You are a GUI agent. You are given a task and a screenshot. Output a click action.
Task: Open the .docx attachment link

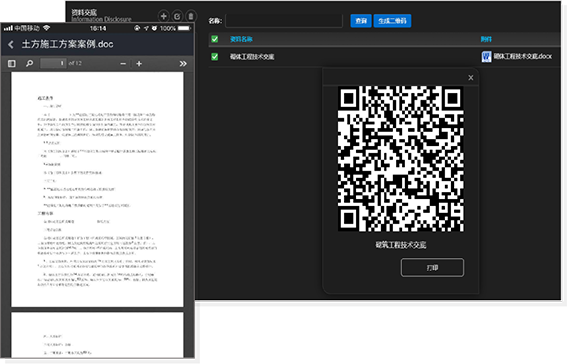523,56
